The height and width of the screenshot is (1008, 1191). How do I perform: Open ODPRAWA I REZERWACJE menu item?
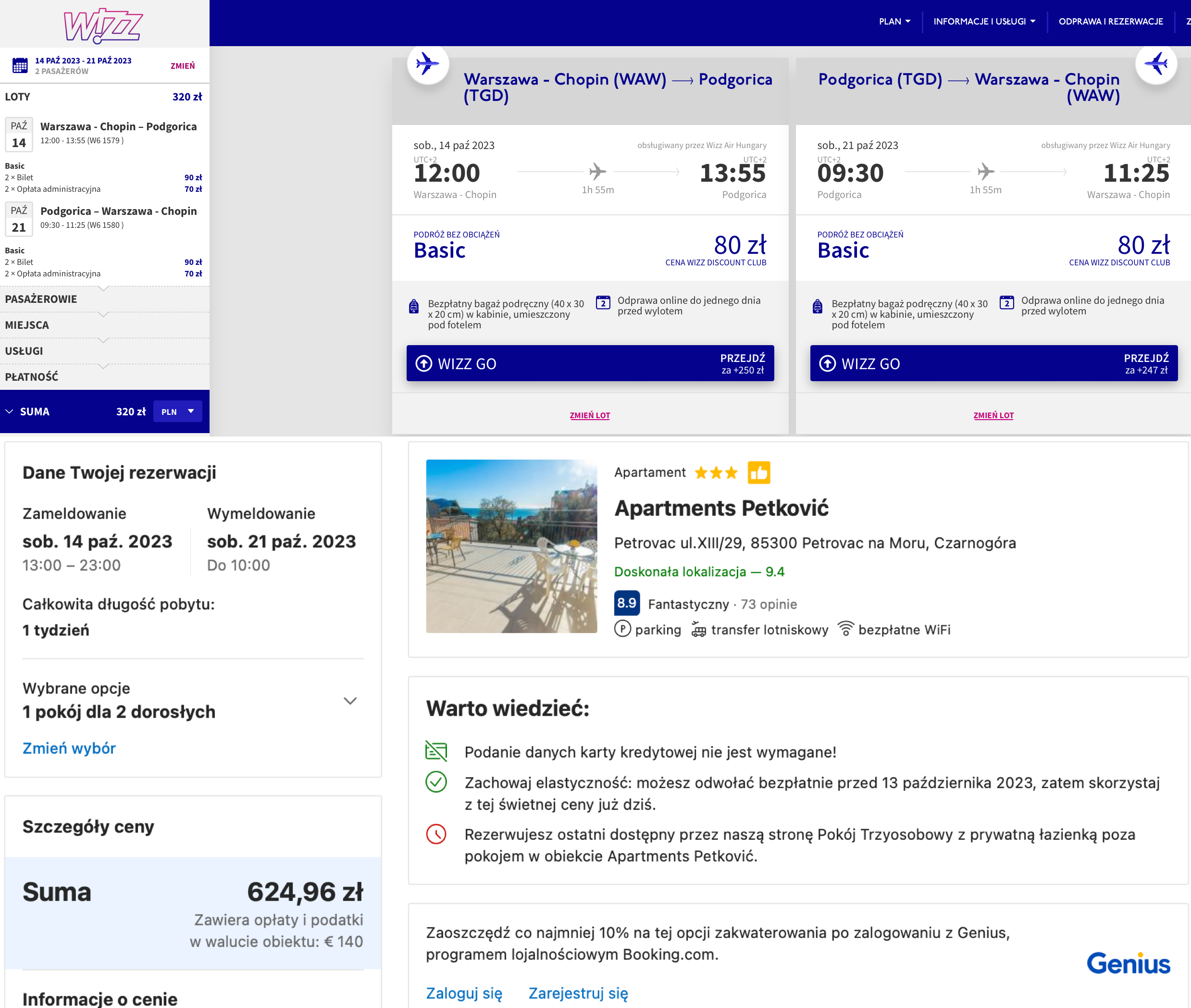(1110, 22)
